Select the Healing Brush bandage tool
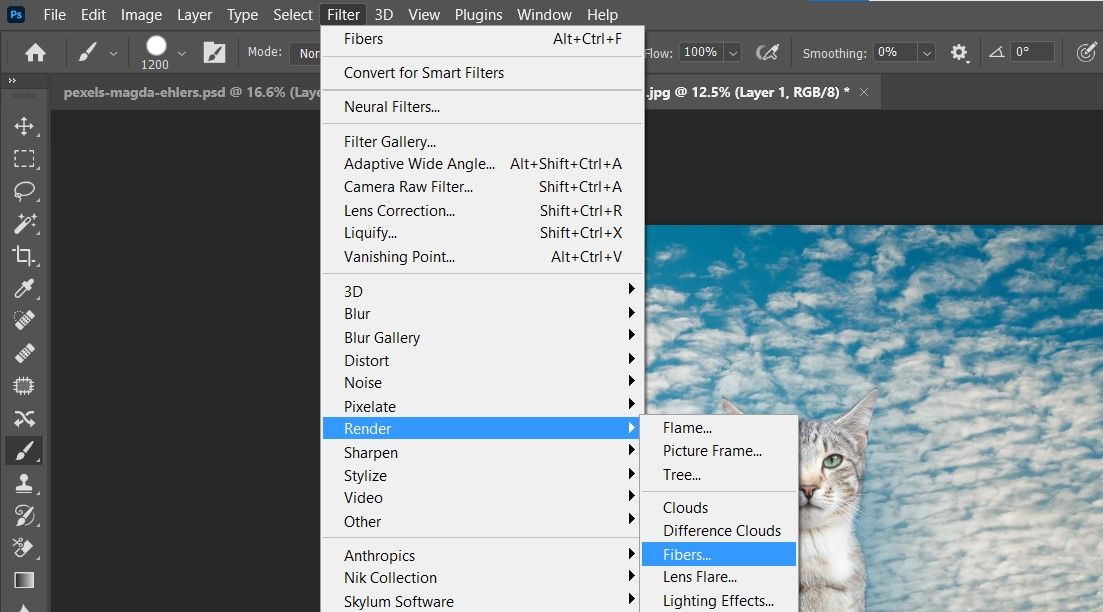 pos(24,353)
